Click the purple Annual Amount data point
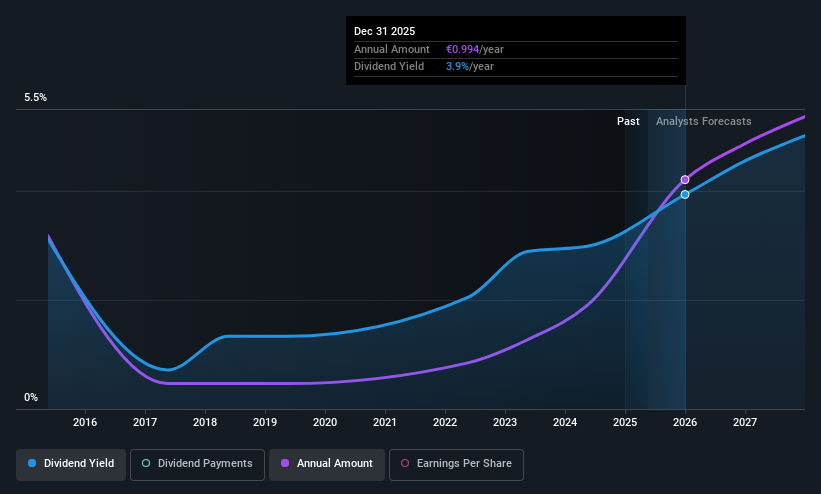The width and height of the screenshot is (821, 494). click(685, 180)
